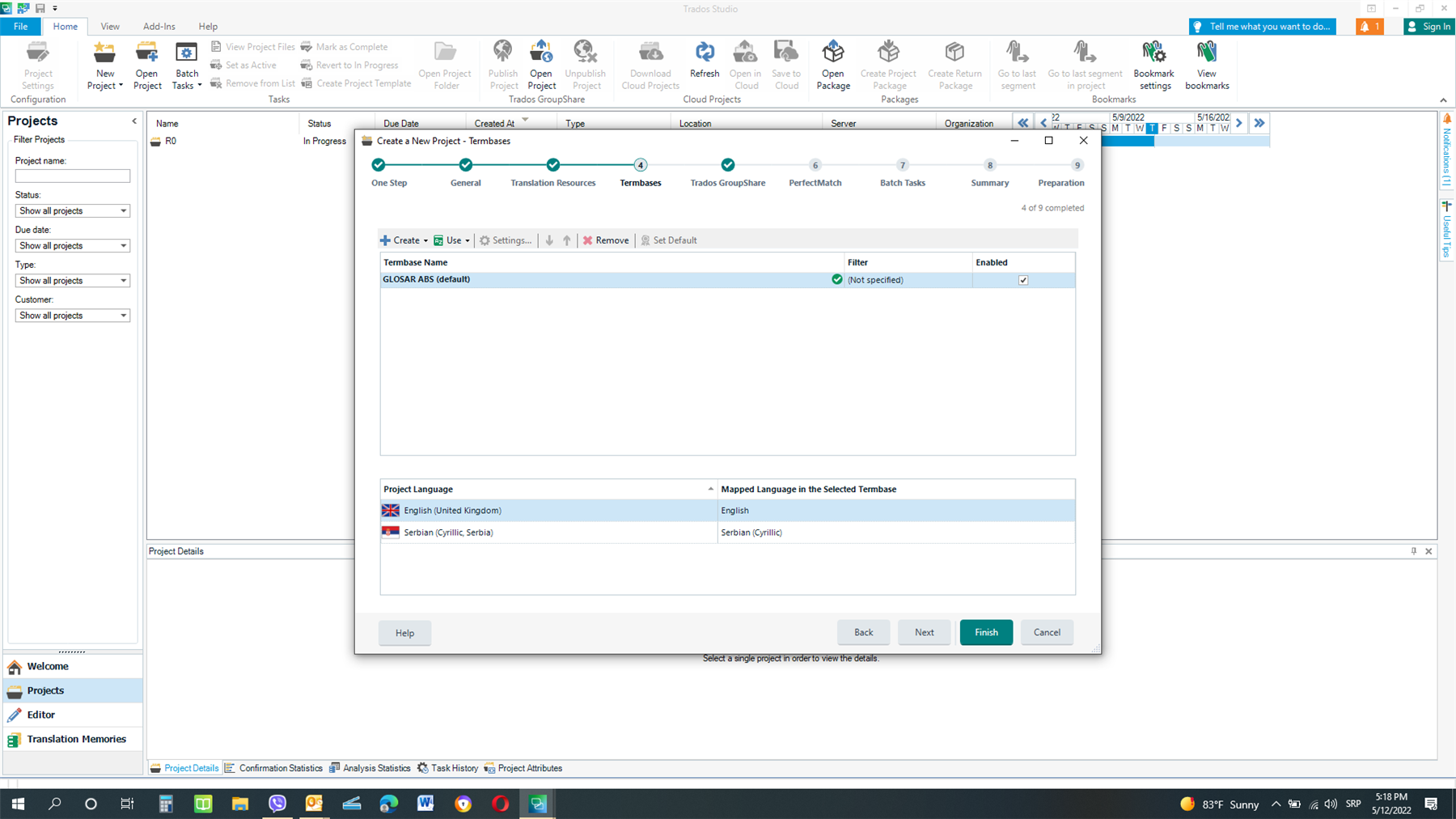Click the Finish button
This screenshot has height=819, width=1456.
986,632
